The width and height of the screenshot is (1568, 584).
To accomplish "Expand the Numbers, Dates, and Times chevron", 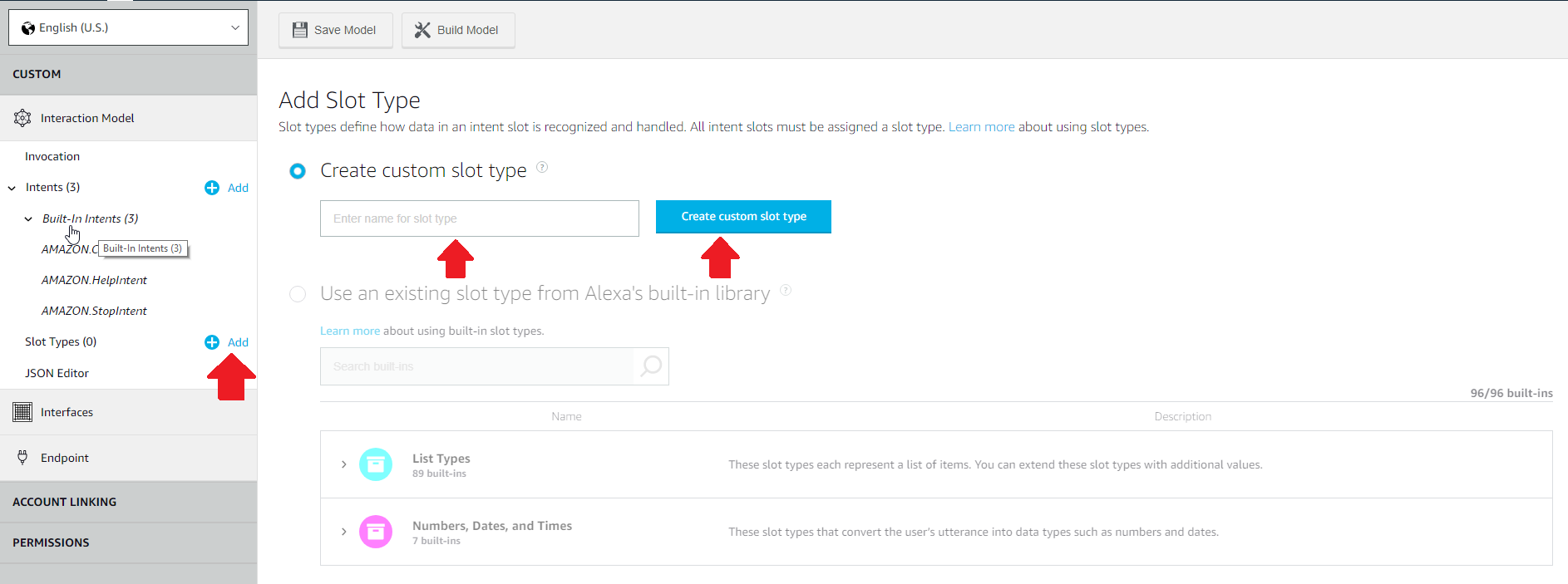I will pos(343,532).
